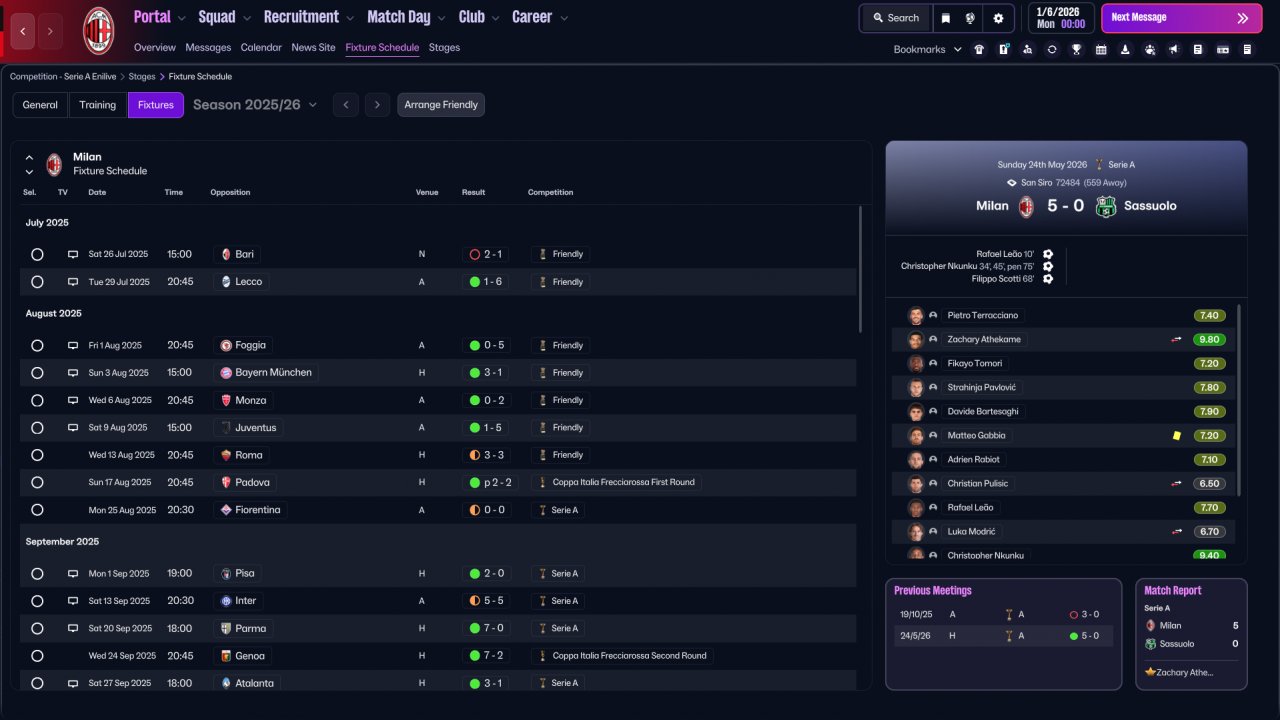Select the Roma fixture radio button
This screenshot has width=1280, height=720.
(x=37, y=455)
